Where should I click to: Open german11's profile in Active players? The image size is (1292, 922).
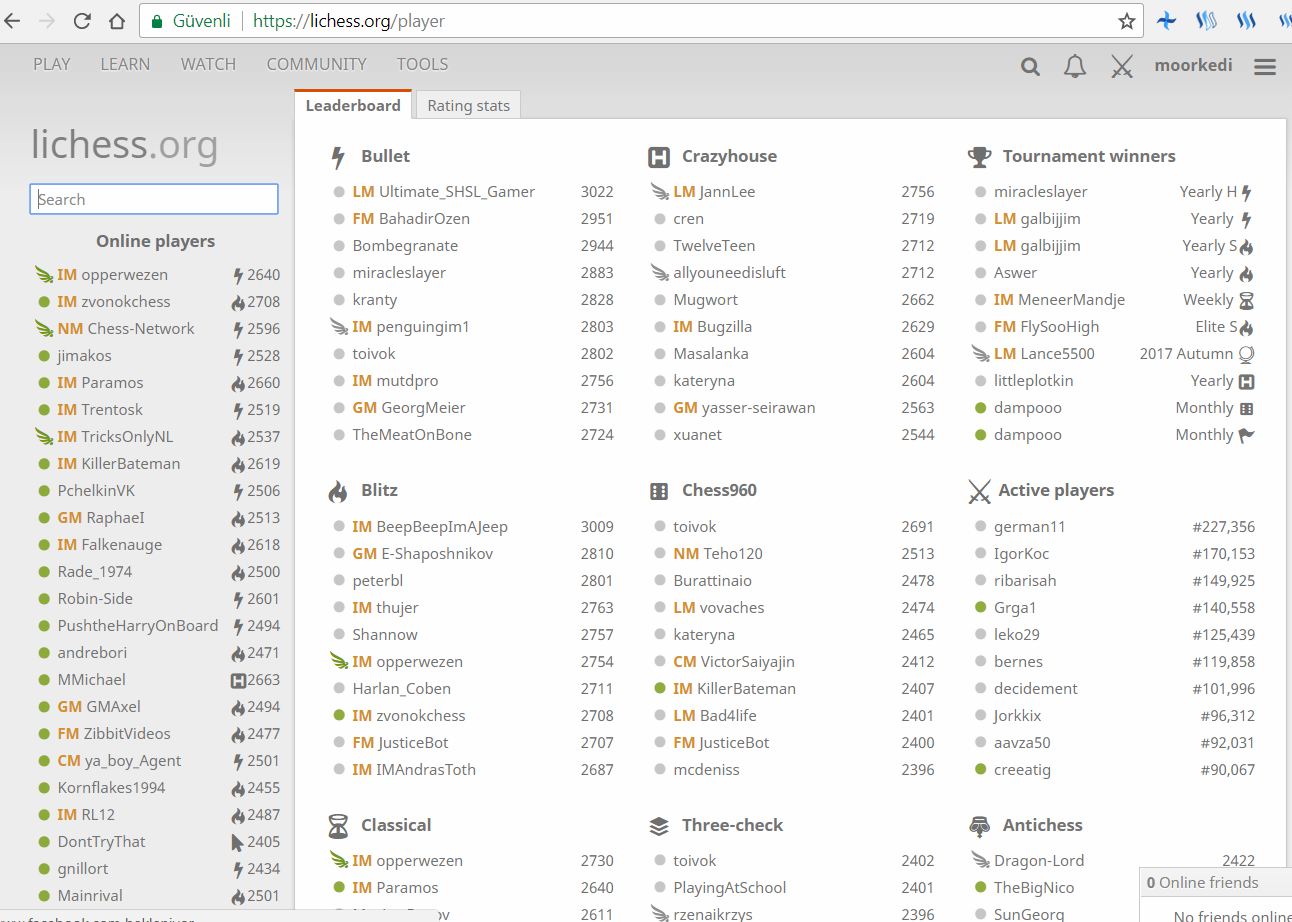pyautogui.click(x=1030, y=527)
